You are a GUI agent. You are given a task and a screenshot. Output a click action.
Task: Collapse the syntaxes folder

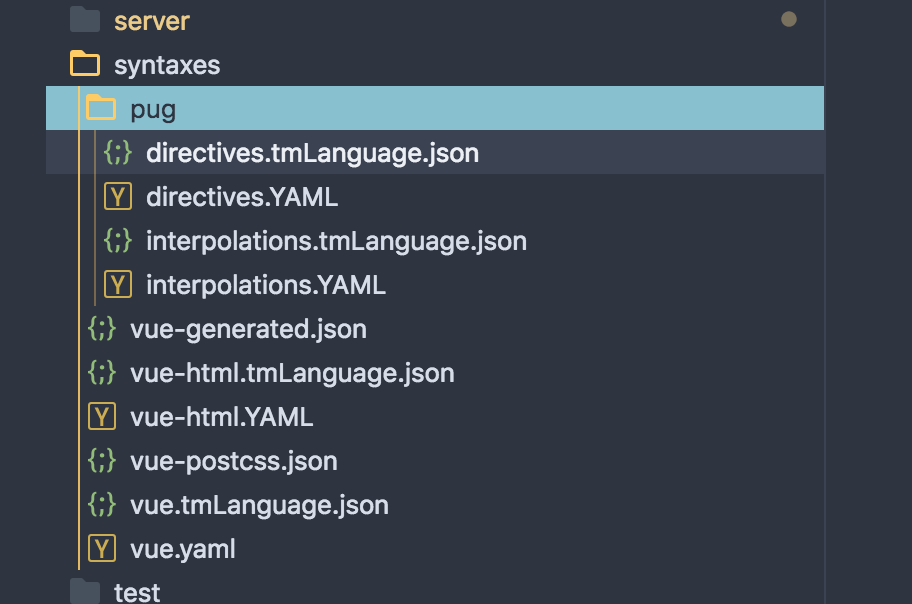[x=85, y=65]
